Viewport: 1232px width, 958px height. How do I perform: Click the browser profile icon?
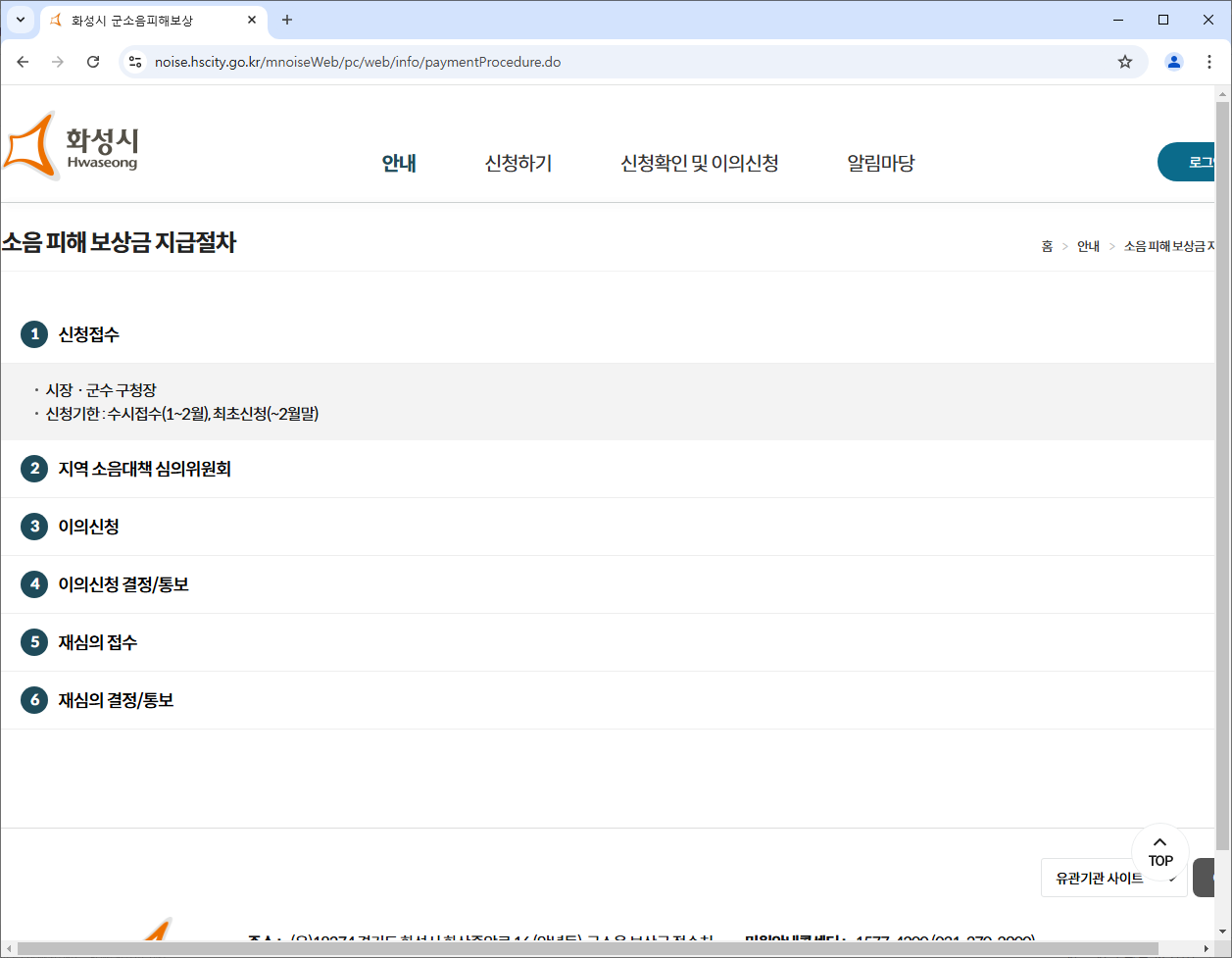click(1173, 61)
